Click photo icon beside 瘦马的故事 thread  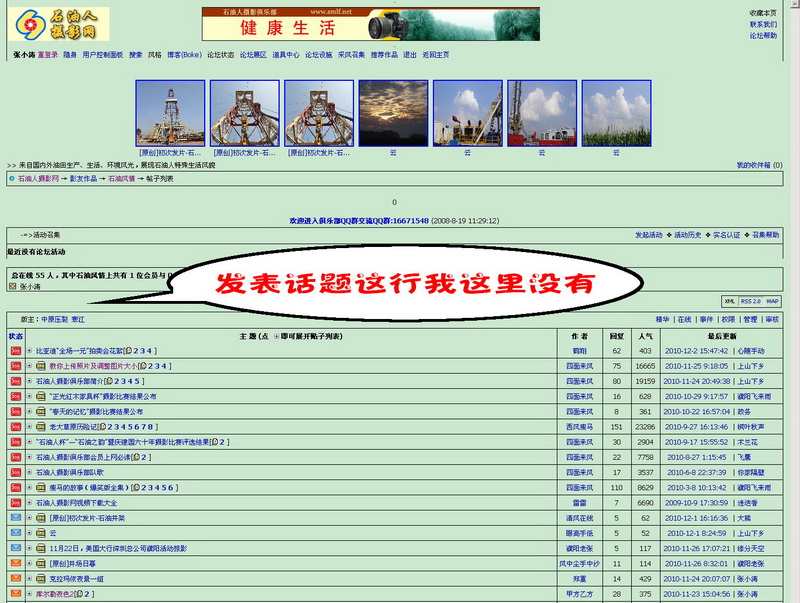tap(41, 488)
